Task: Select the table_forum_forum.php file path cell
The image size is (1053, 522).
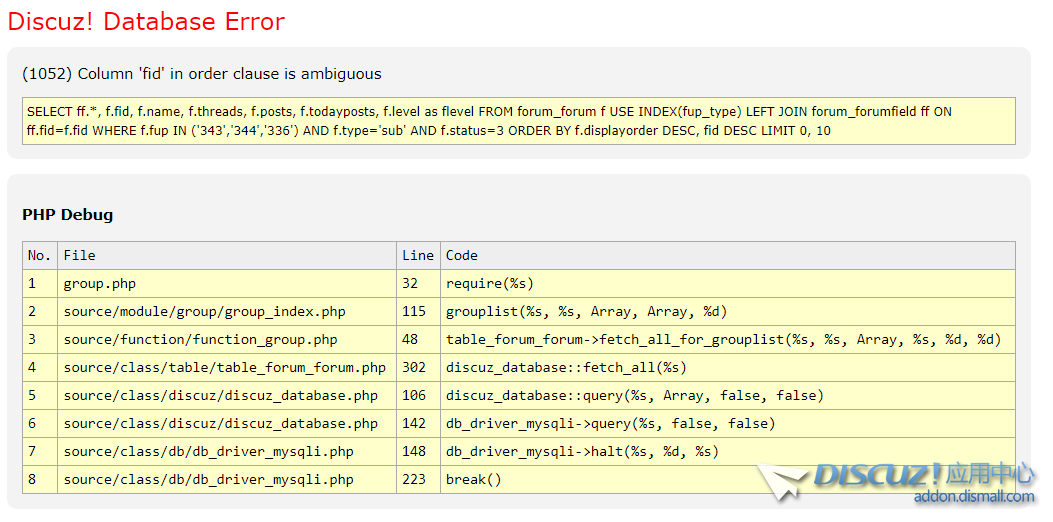Action: pyautogui.click(x=224, y=367)
